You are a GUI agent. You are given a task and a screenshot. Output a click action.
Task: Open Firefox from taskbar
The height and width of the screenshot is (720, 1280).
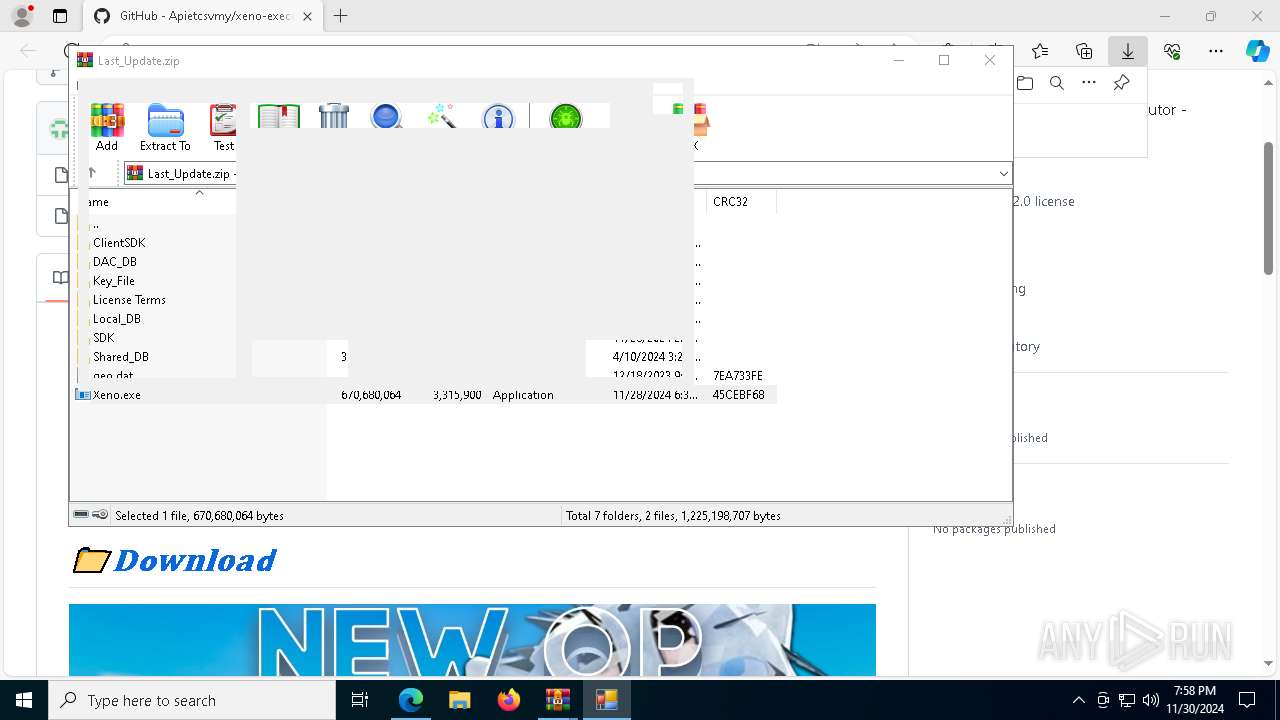pyautogui.click(x=509, y=700)
